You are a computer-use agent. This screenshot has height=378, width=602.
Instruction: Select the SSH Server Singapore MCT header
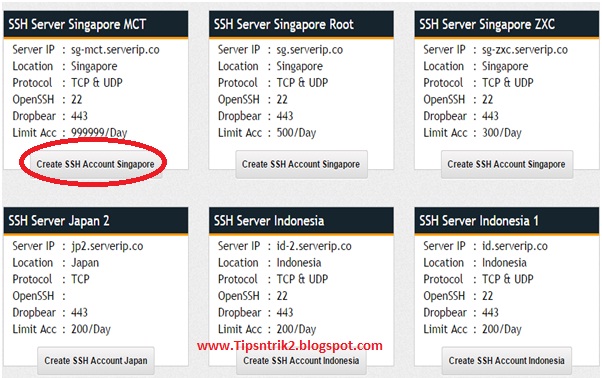click(96, 25)
